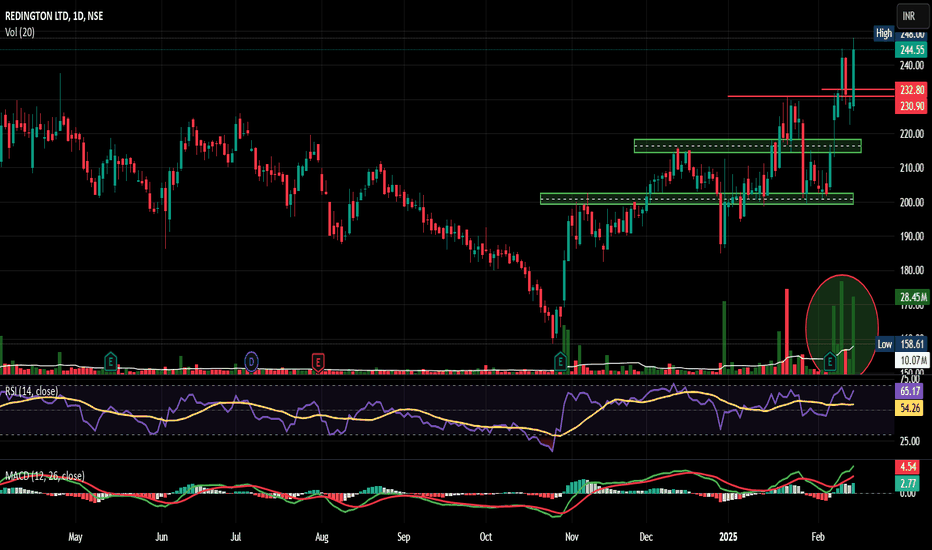Click the green earnings E marker near late May
The width and height of the screenshot is (932, 550).
pyautogui.click(x=110, y=360)
